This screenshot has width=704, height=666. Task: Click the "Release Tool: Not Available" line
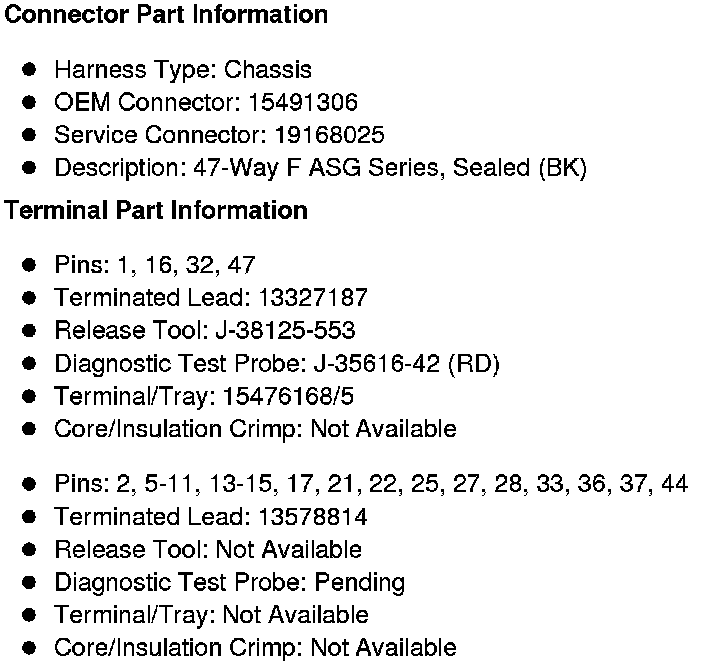(208, 549)
